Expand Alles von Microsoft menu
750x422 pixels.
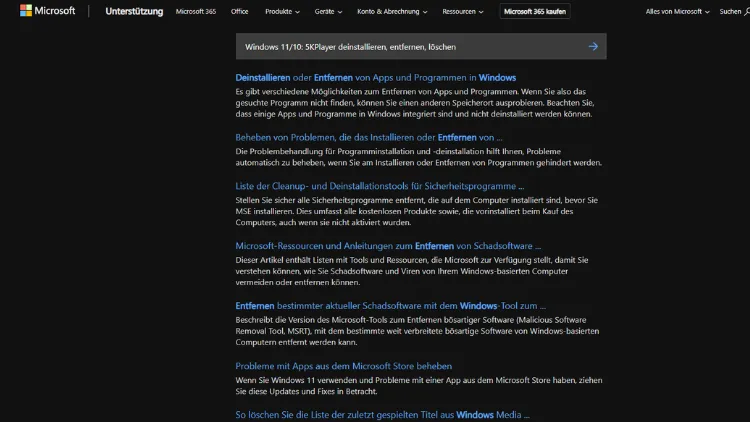[x=677, y=11]
